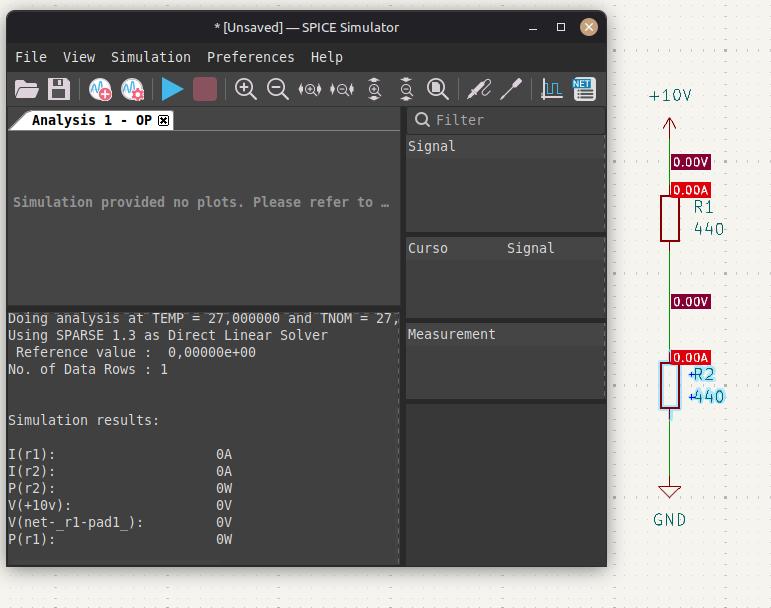Click the Curso column header
Viewport: 771px width, 608px height.
pos(428,248)
